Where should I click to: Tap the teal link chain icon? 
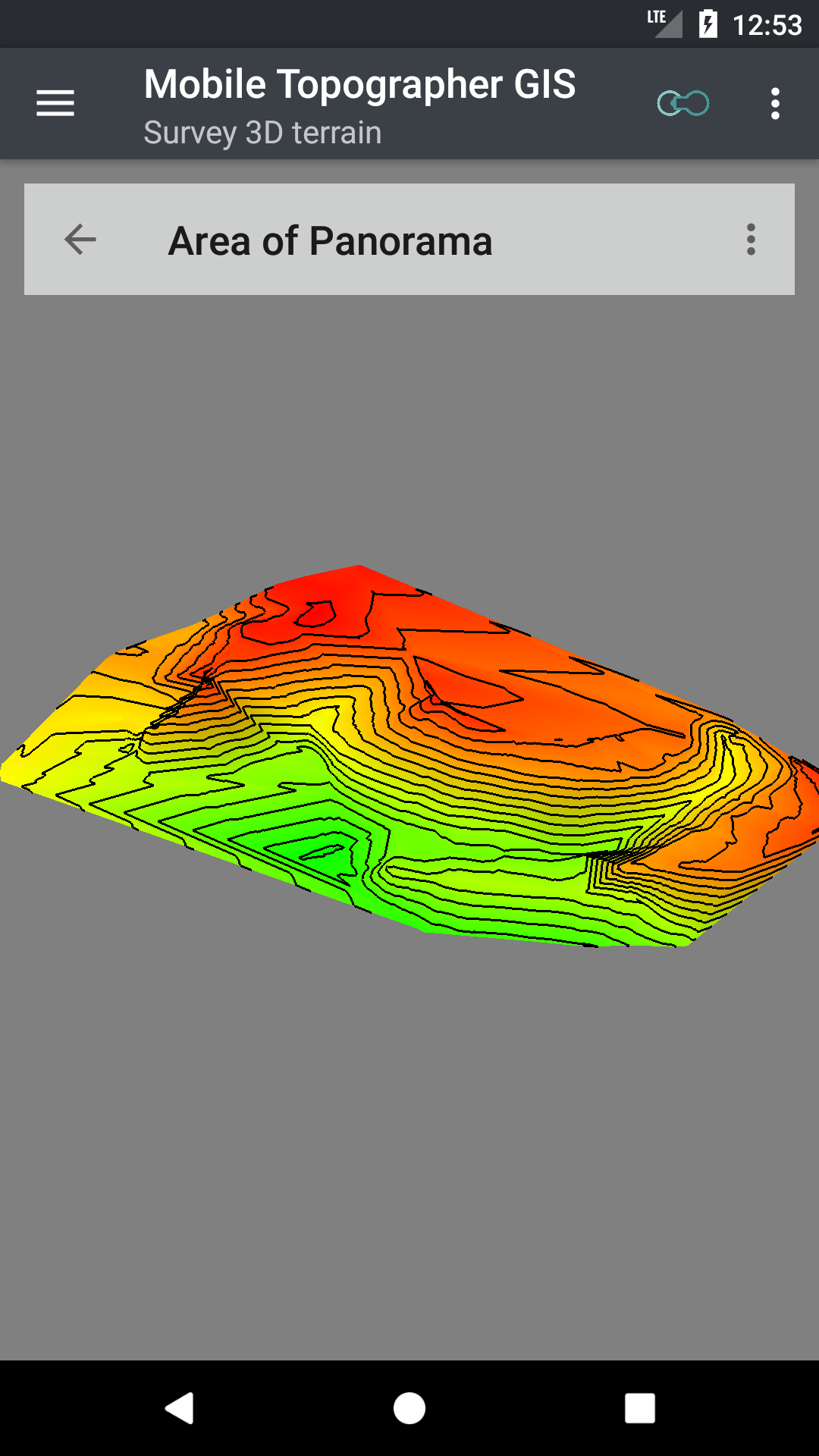683,103
